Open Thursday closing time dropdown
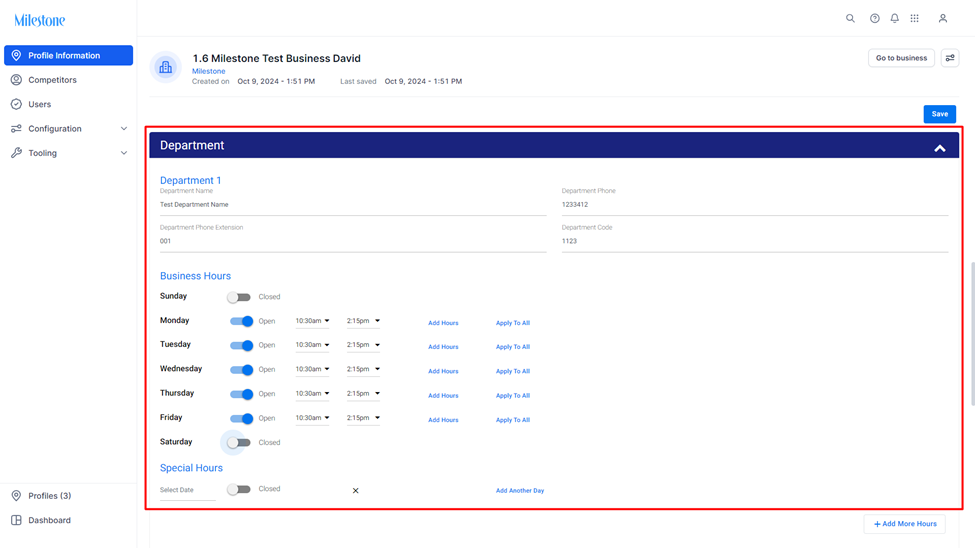Screen dimensions: 975x548 point(363,393)
